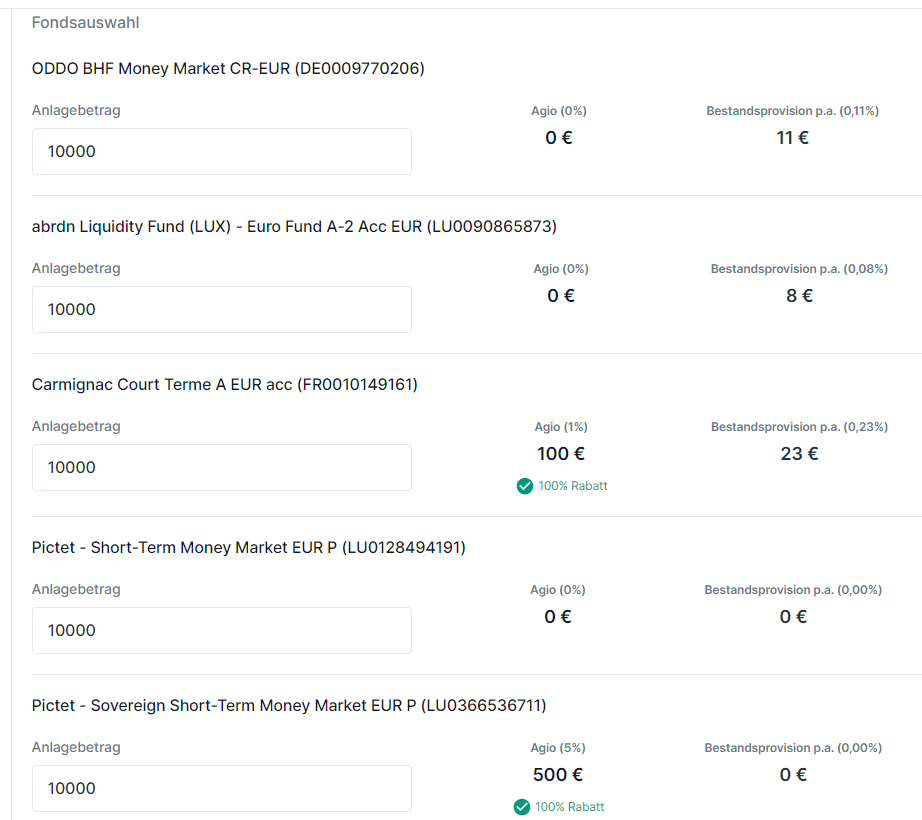Click the 11 € Bestandsprovision amount
The width and height of the screenshot is (922, 820).
[x=792, y=138]
